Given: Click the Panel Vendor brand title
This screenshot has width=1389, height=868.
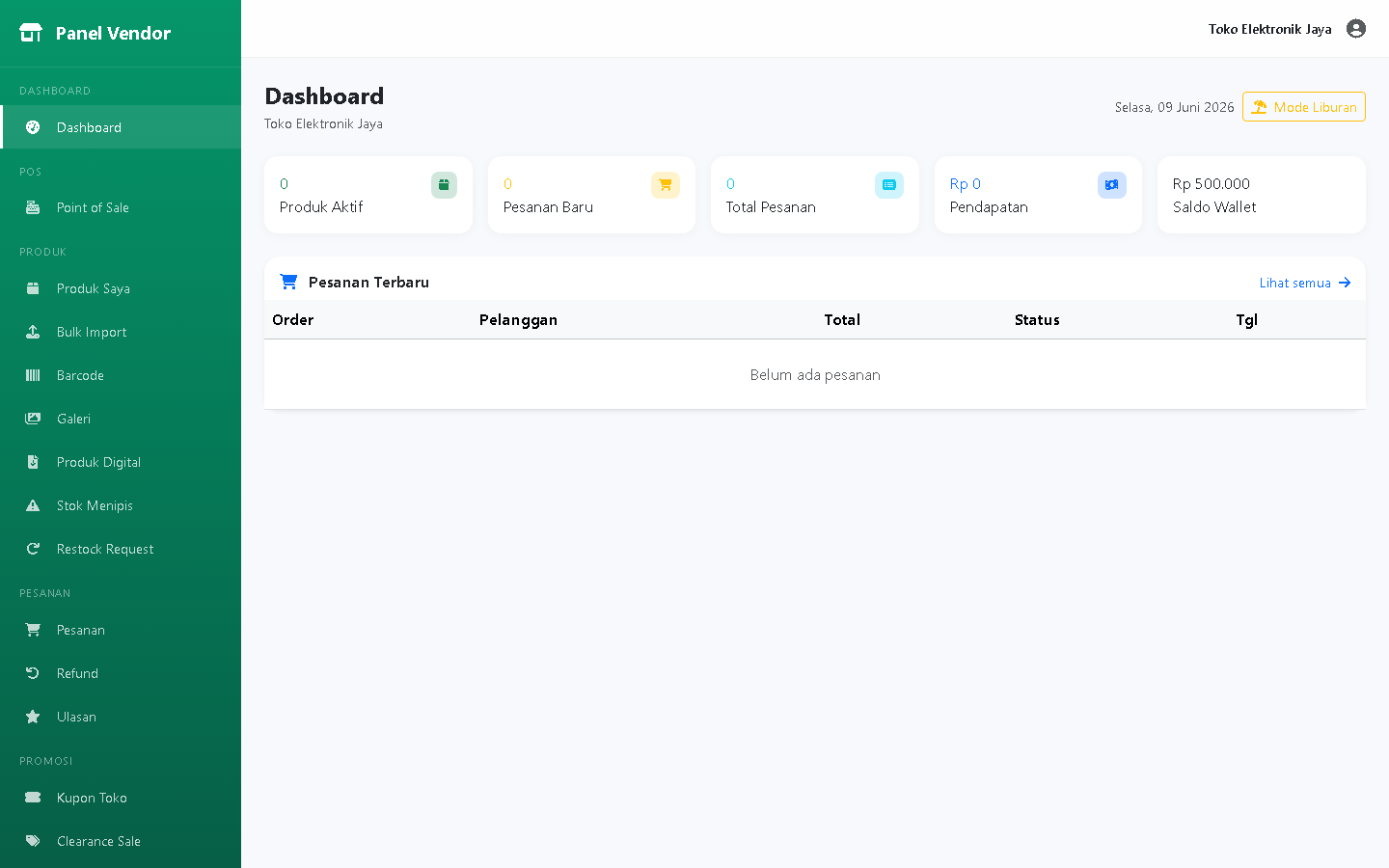Looking at the screenshot, I should tap(113, 33).
